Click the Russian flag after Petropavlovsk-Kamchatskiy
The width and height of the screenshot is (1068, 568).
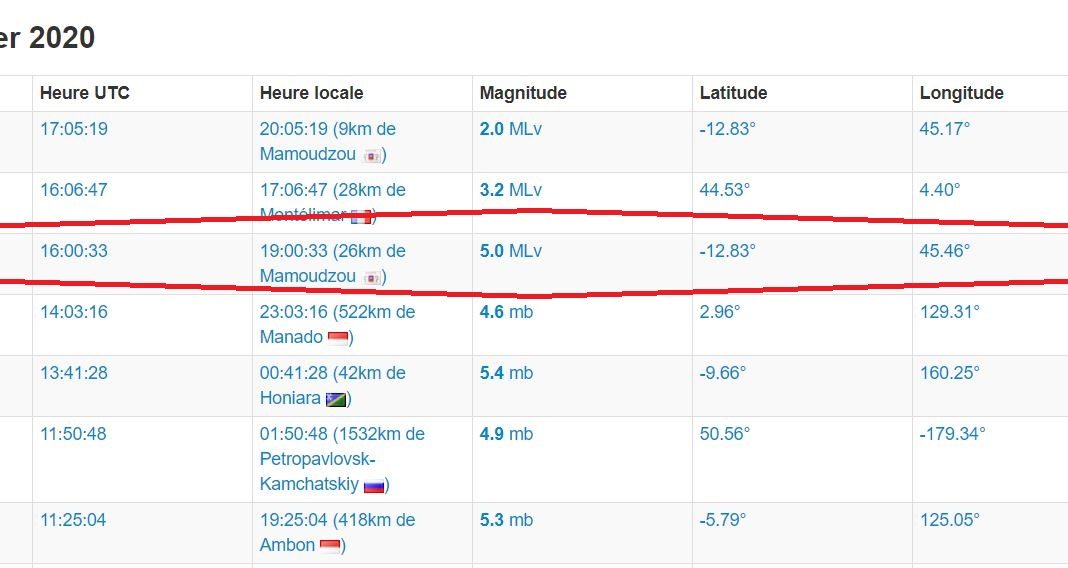[x=375, y=486]
